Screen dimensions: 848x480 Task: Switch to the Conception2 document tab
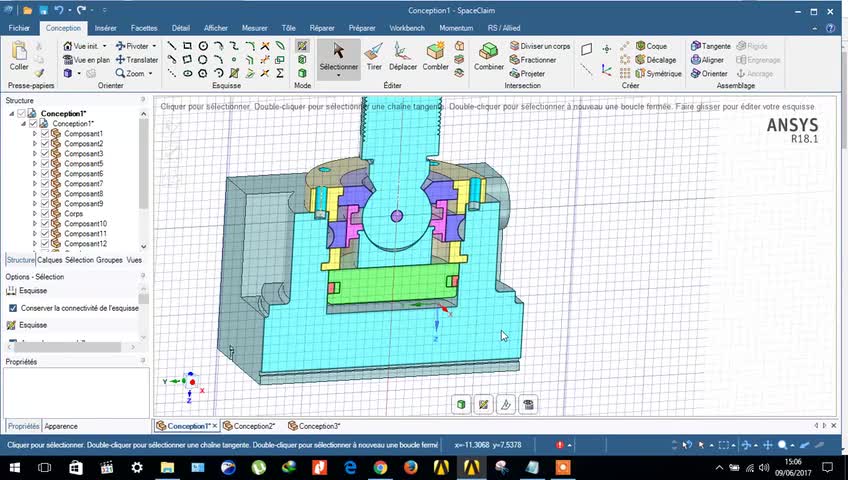[254, 426]
